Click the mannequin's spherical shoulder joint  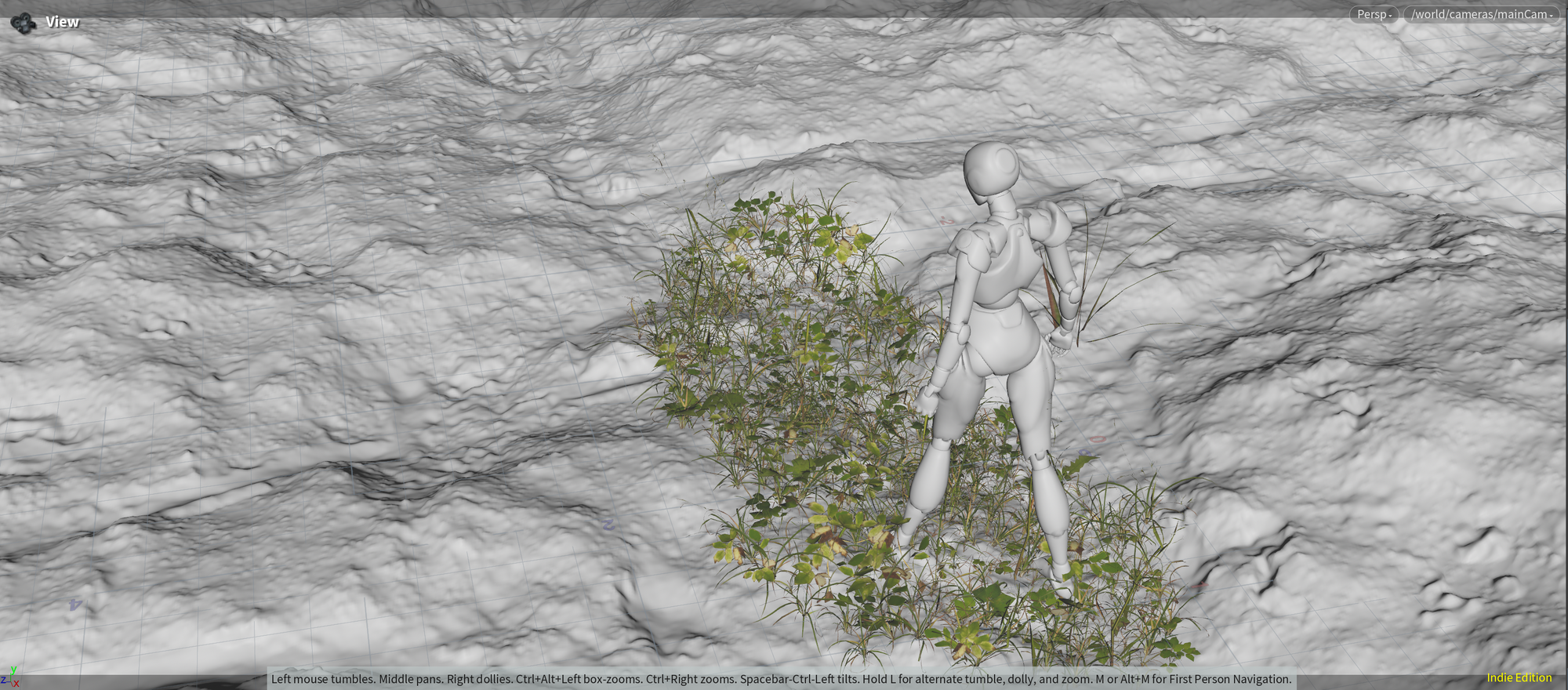coord(1051,223)
